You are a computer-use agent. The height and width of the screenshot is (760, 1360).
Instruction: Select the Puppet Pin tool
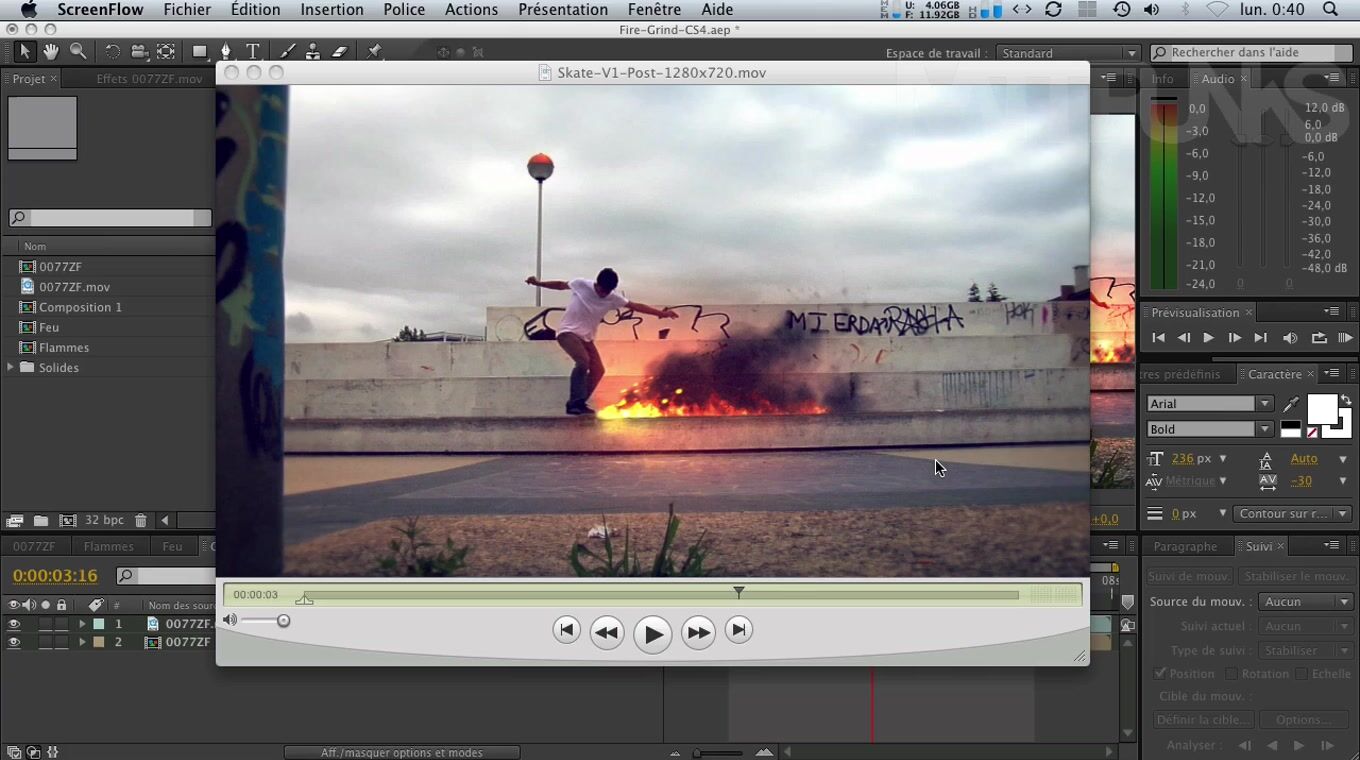click(x=374, y=52)
